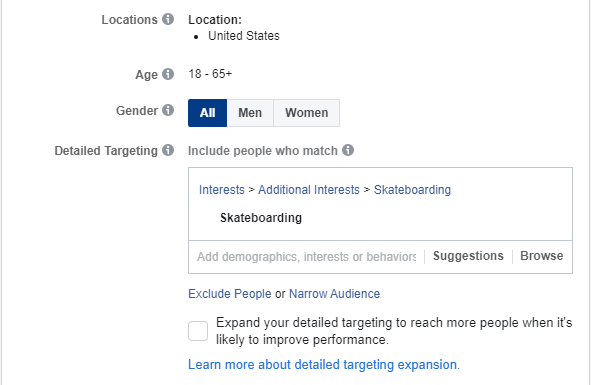Click the Narrow Audience link

pyautogui.click(x=334, y=294)
